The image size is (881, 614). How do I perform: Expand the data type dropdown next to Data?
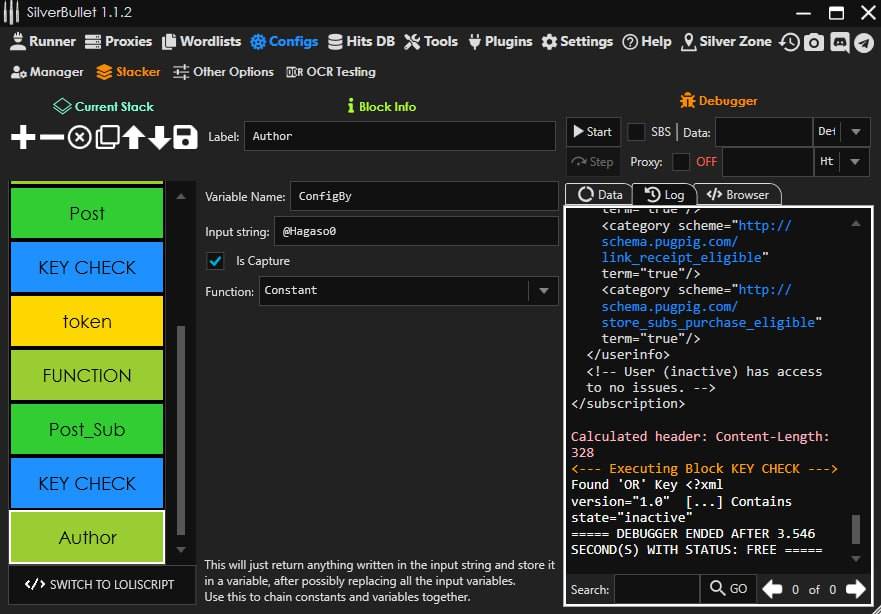[855, 132]
